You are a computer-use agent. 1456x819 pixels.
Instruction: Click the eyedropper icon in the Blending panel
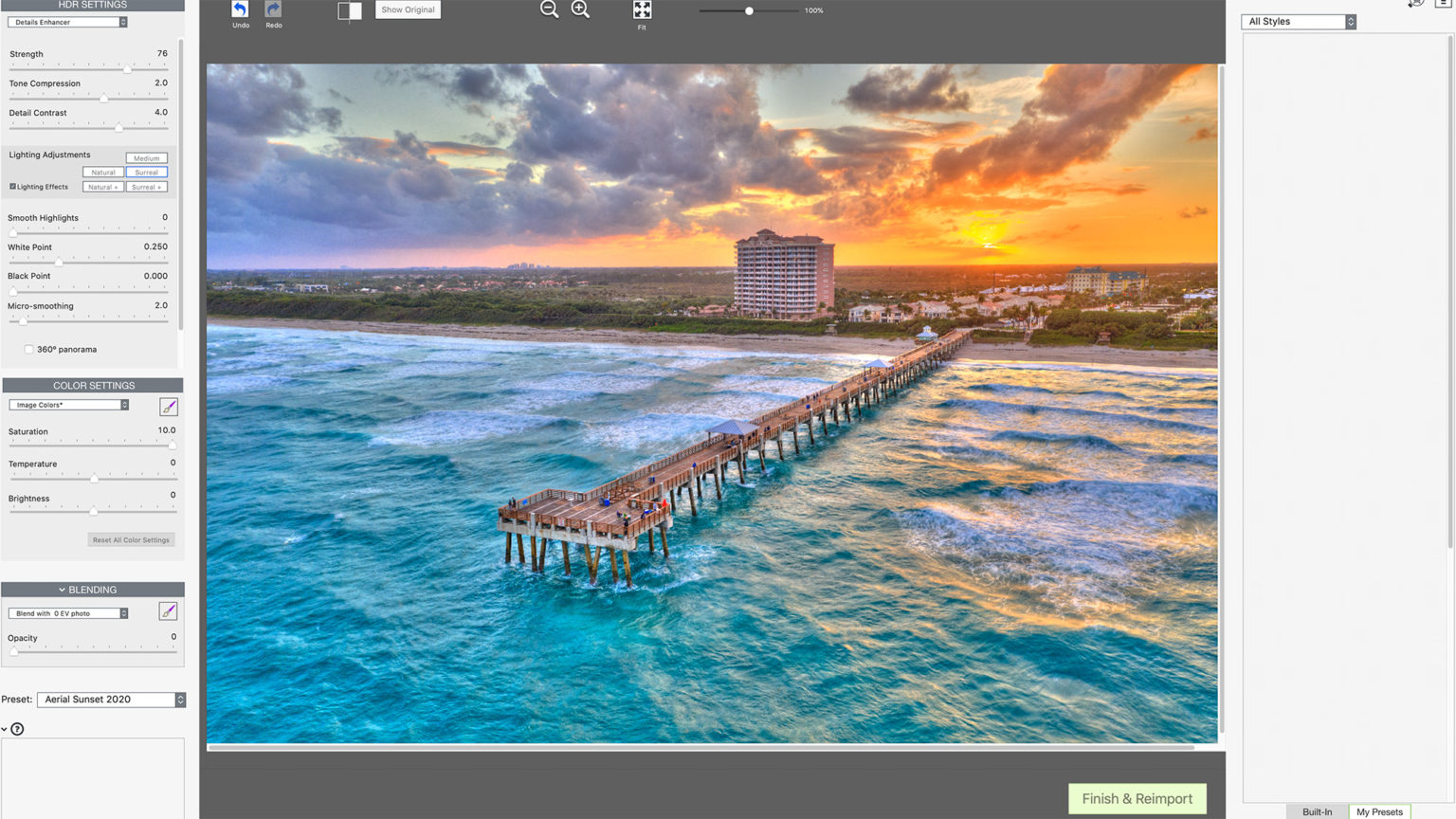pyautogui.click(x=168, y=611)
